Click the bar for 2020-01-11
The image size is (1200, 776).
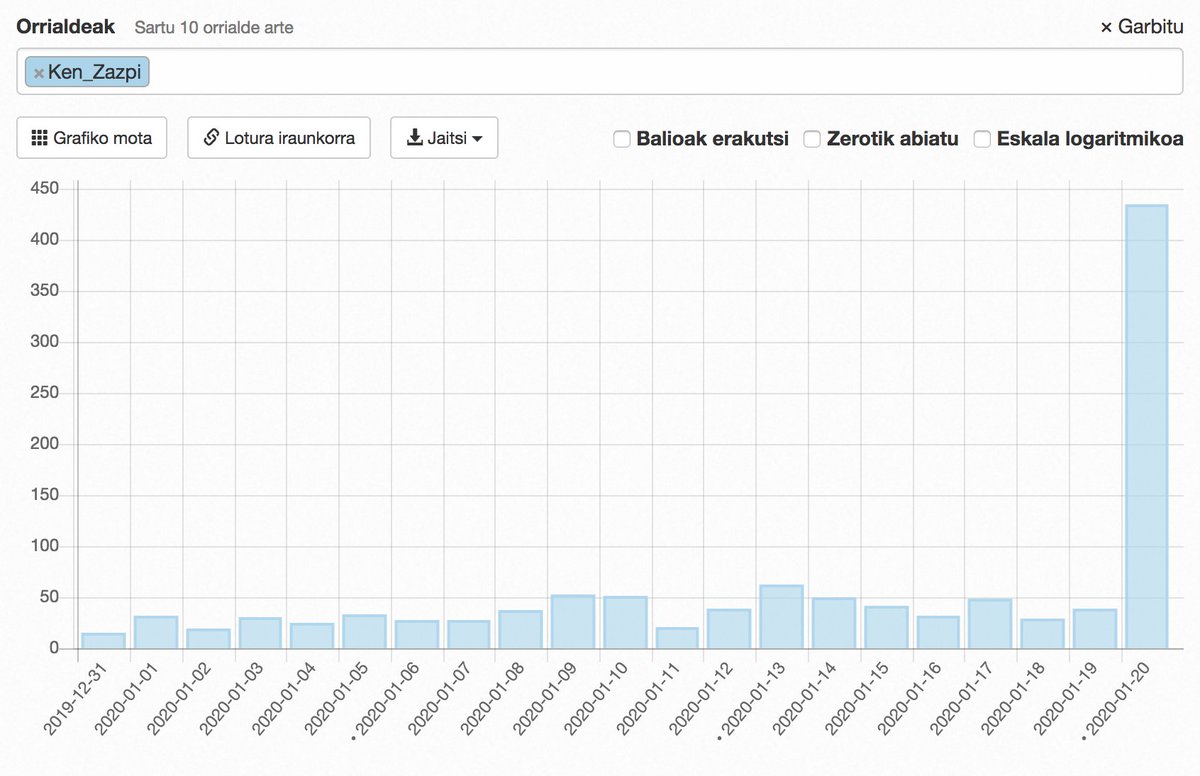click(677, 638)
